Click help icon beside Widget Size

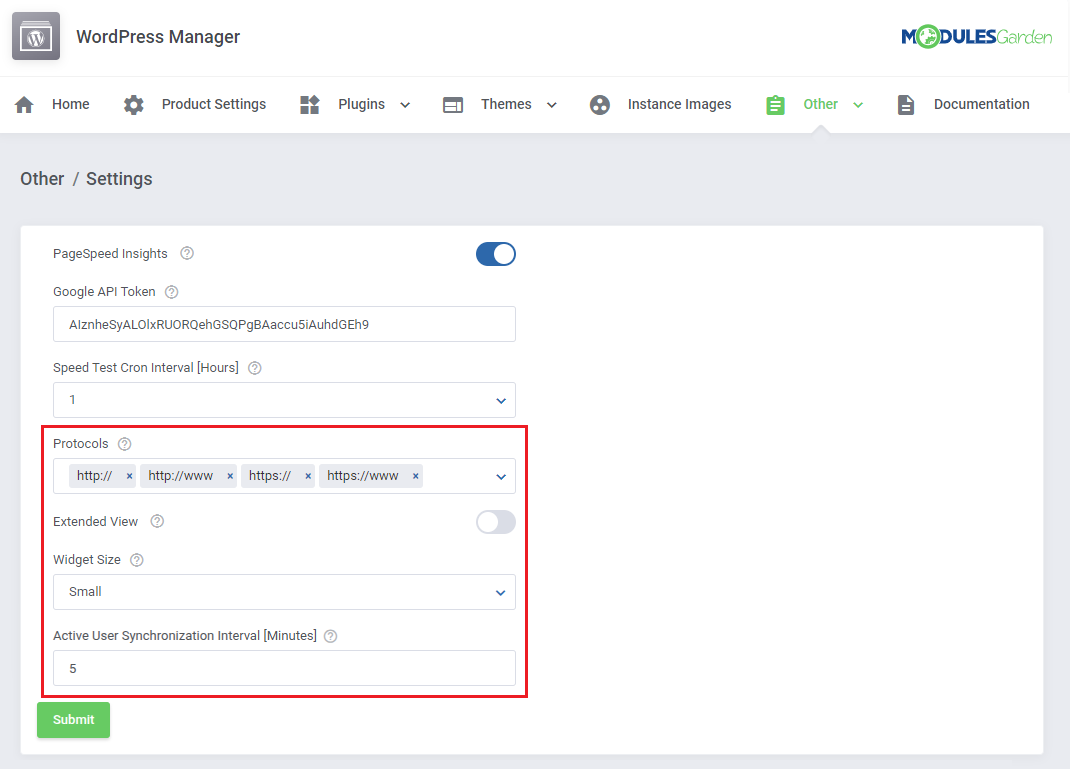click(x=136, y=560)
